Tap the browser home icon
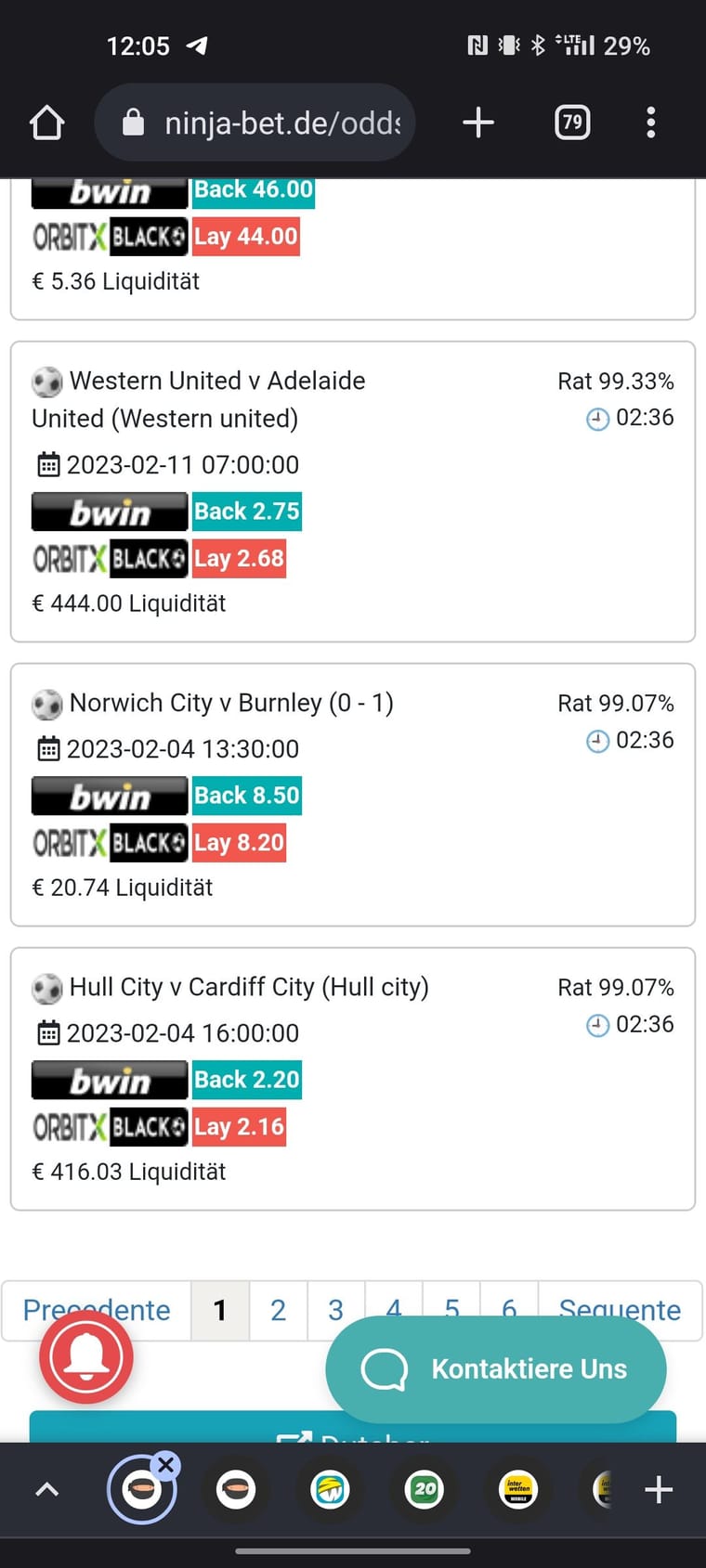 coord(46,123)
